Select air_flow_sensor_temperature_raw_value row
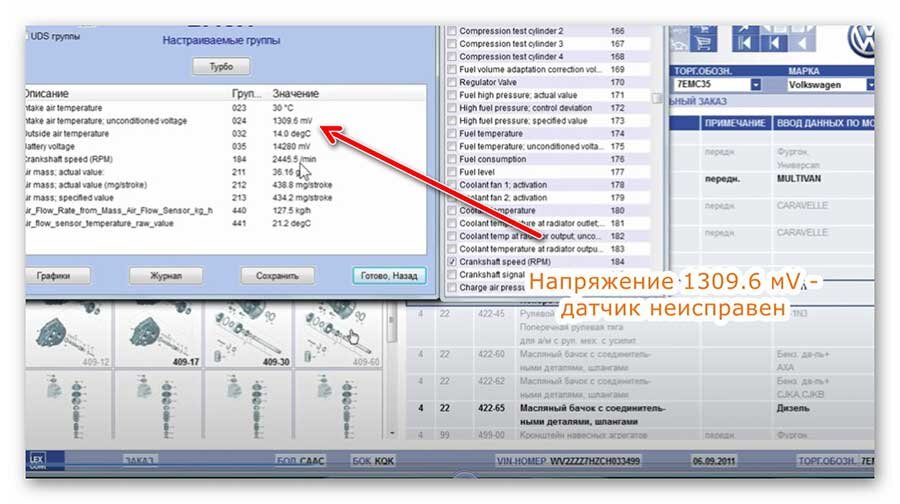 point(226,223)
